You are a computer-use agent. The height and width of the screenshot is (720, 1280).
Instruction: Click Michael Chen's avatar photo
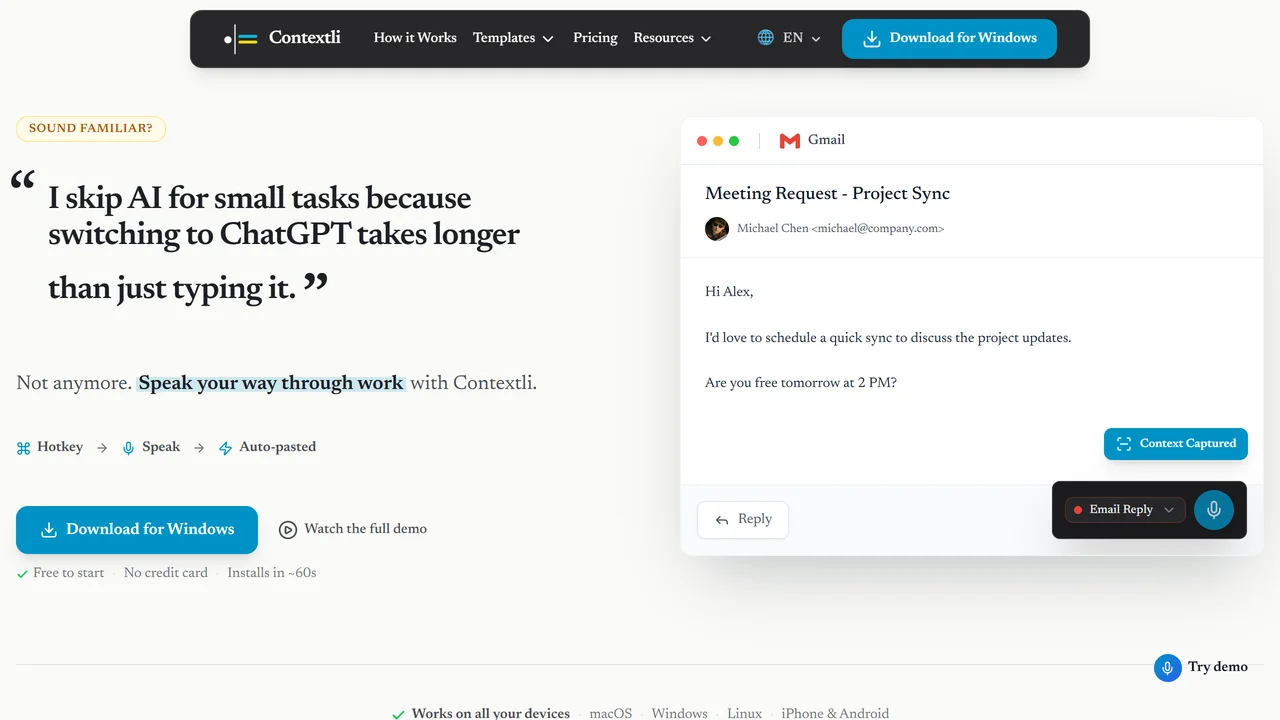(x=717, y=228)
